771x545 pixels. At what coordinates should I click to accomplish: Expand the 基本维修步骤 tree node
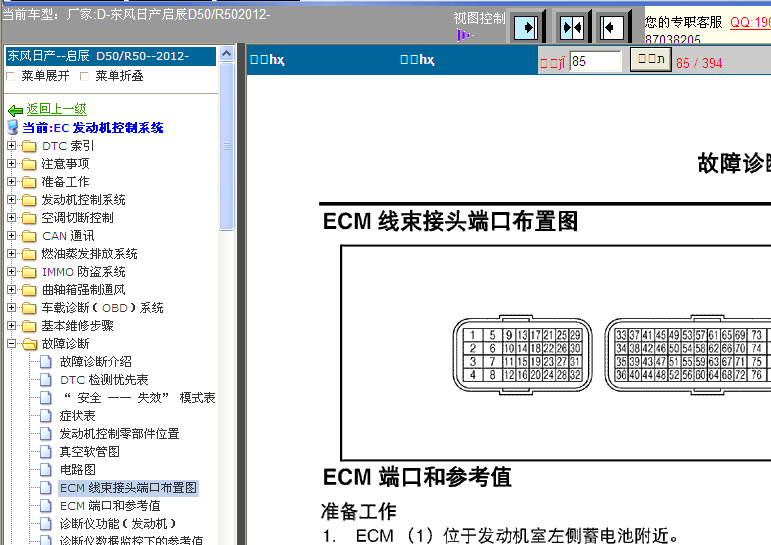(12, 326)
